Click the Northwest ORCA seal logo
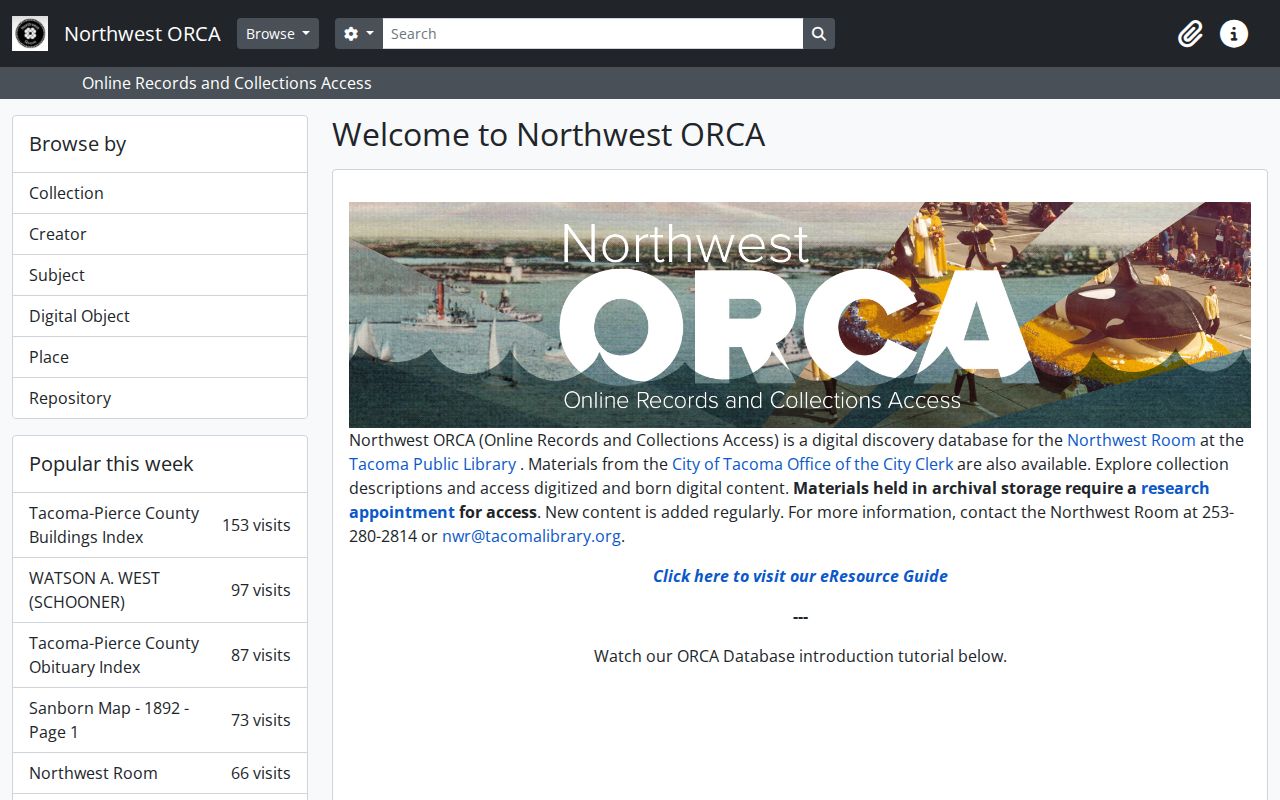Image resolution: width=1280 pixels, height=800 pixels. pyautogui.click(x=30, y=34)
